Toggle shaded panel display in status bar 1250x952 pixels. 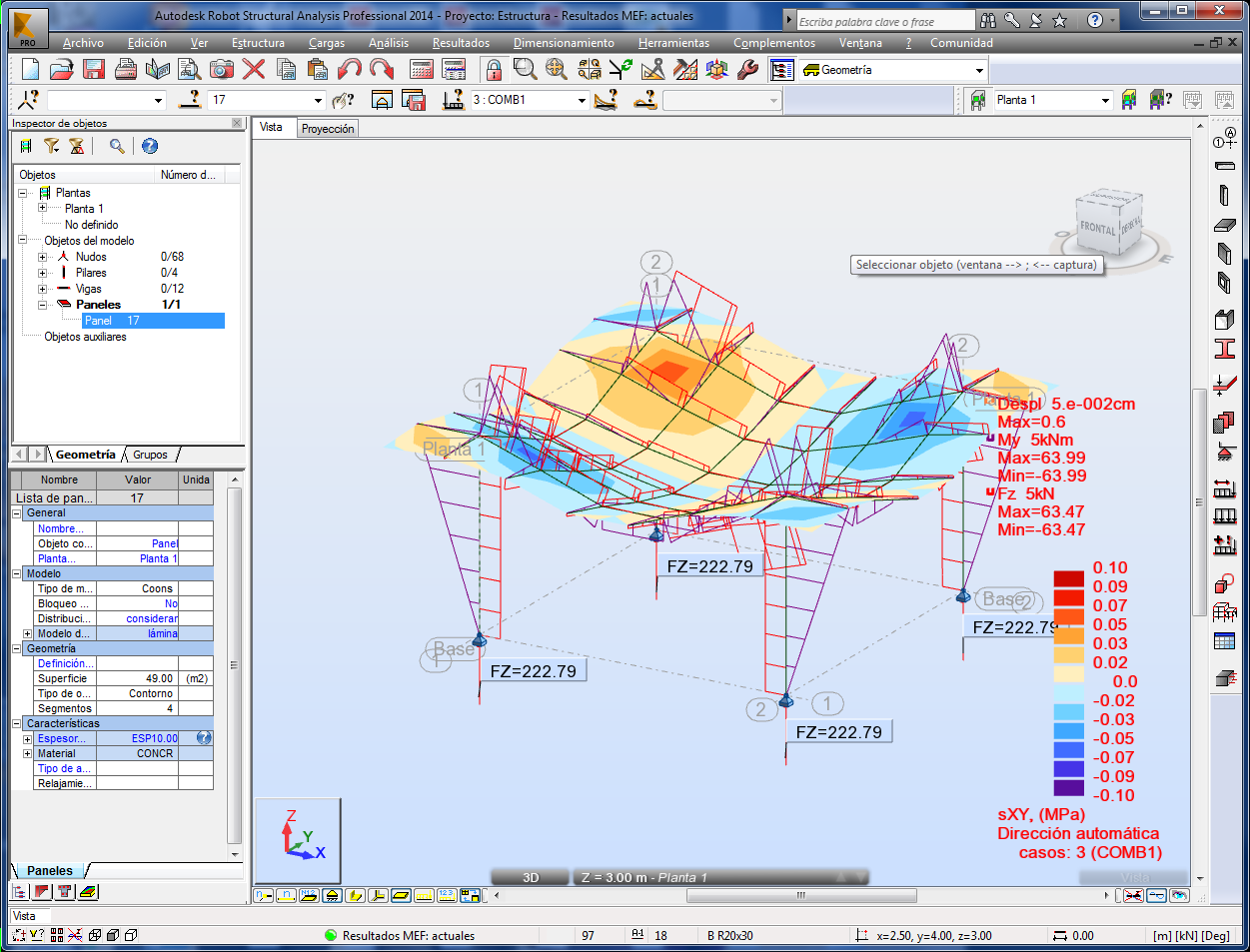pyautogui.click(x=402, y=895)
